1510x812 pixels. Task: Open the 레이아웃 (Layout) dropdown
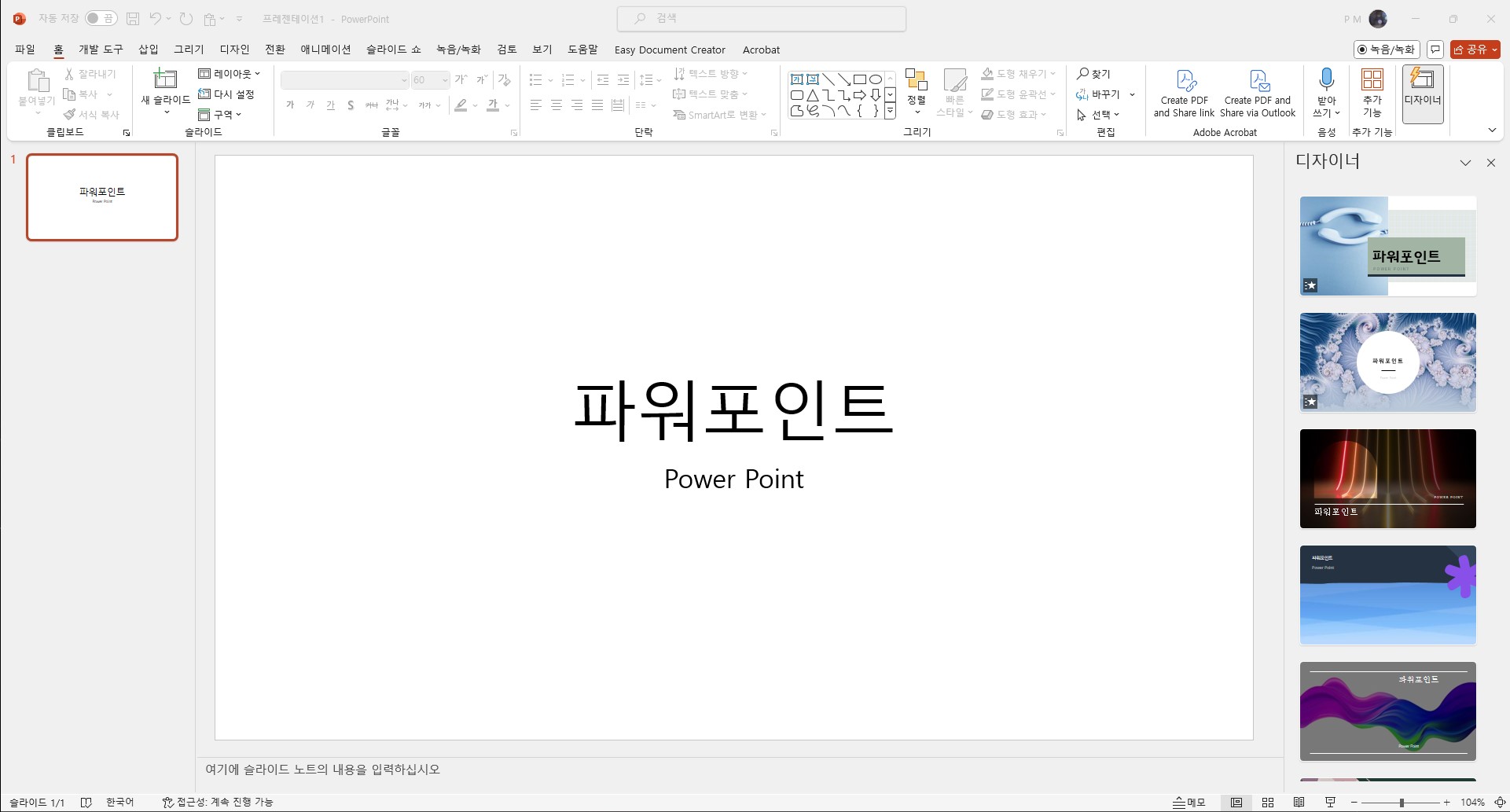coord(229,74)
